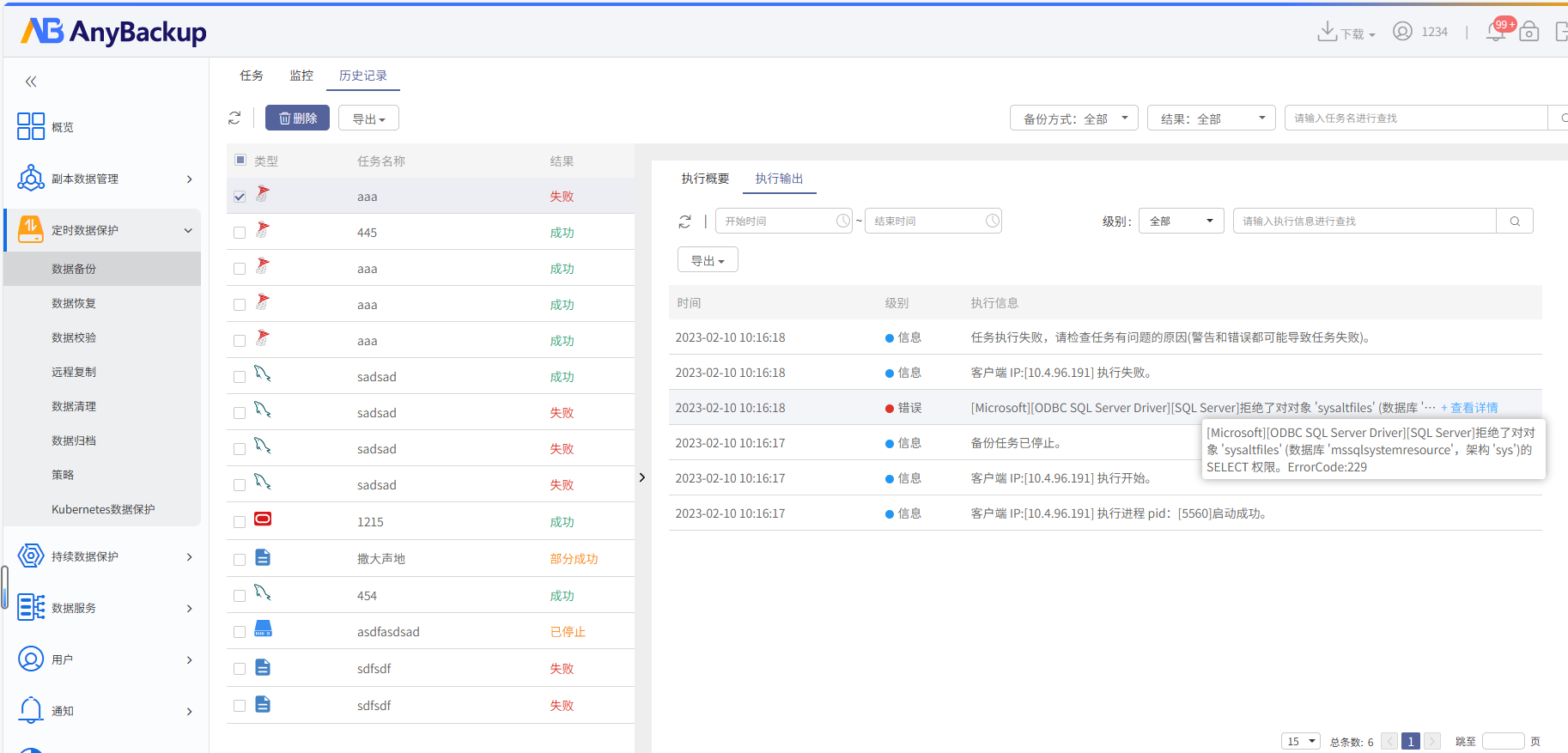Check the checkbox for task 撒大声地
The height and width of the screenshot is (753, 1568).
pos(240,560)
